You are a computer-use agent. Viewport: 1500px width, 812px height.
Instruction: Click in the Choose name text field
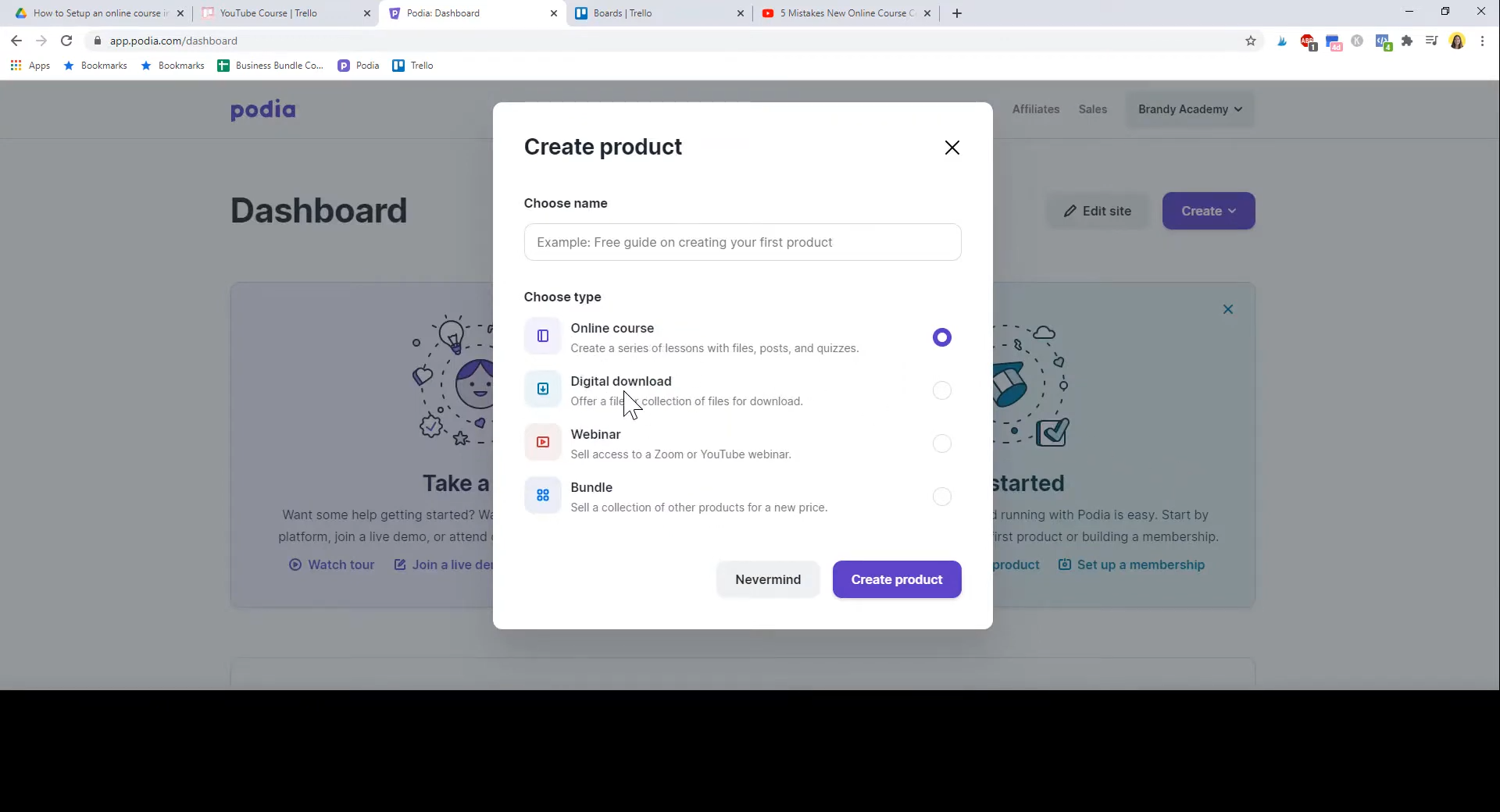pyautogui.click(x=743, y=242)
